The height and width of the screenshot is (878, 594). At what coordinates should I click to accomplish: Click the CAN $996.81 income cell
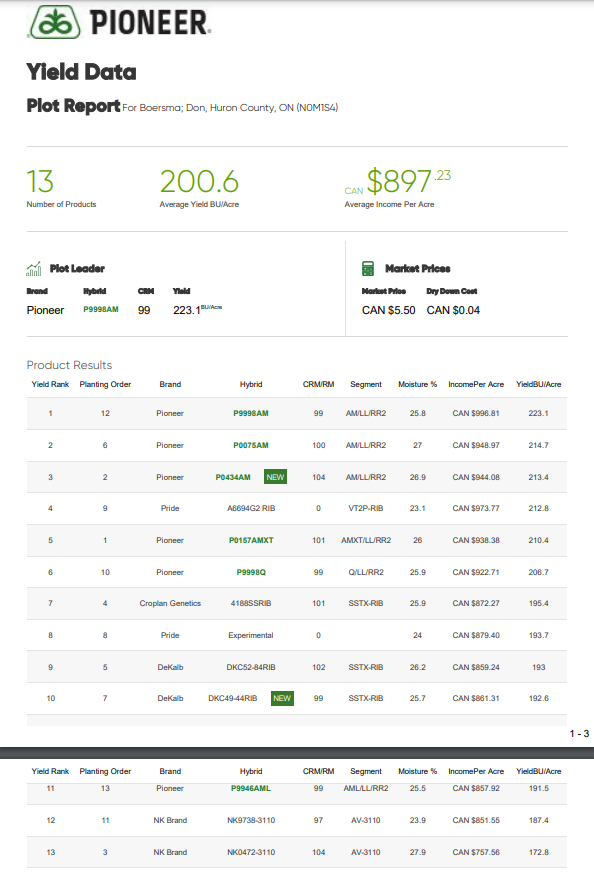point(476,413)
